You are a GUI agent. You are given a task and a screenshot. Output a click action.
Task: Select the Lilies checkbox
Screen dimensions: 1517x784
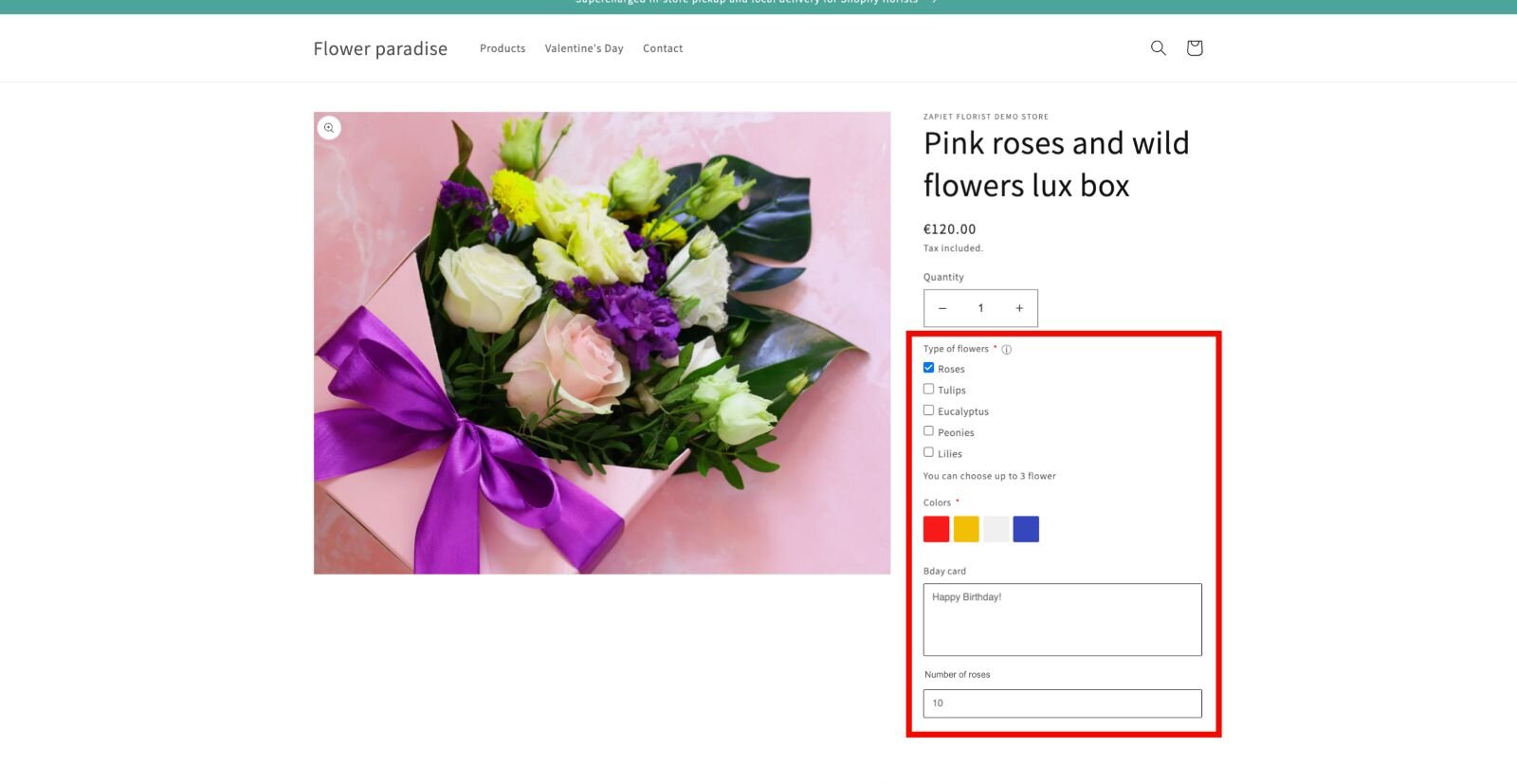click(929, 452)
